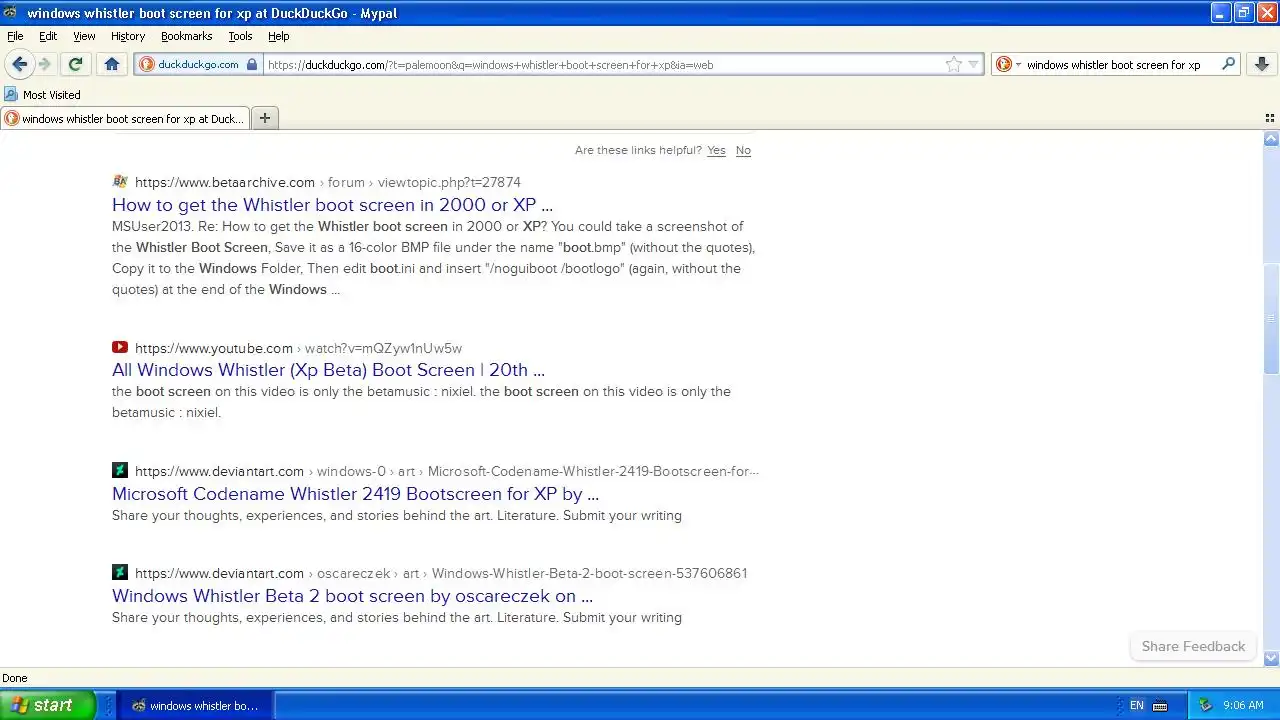Open a new tab with the plus button
Image resolution: width=1280 pixels, height=720 pixels.
click(x=264, y=118)
